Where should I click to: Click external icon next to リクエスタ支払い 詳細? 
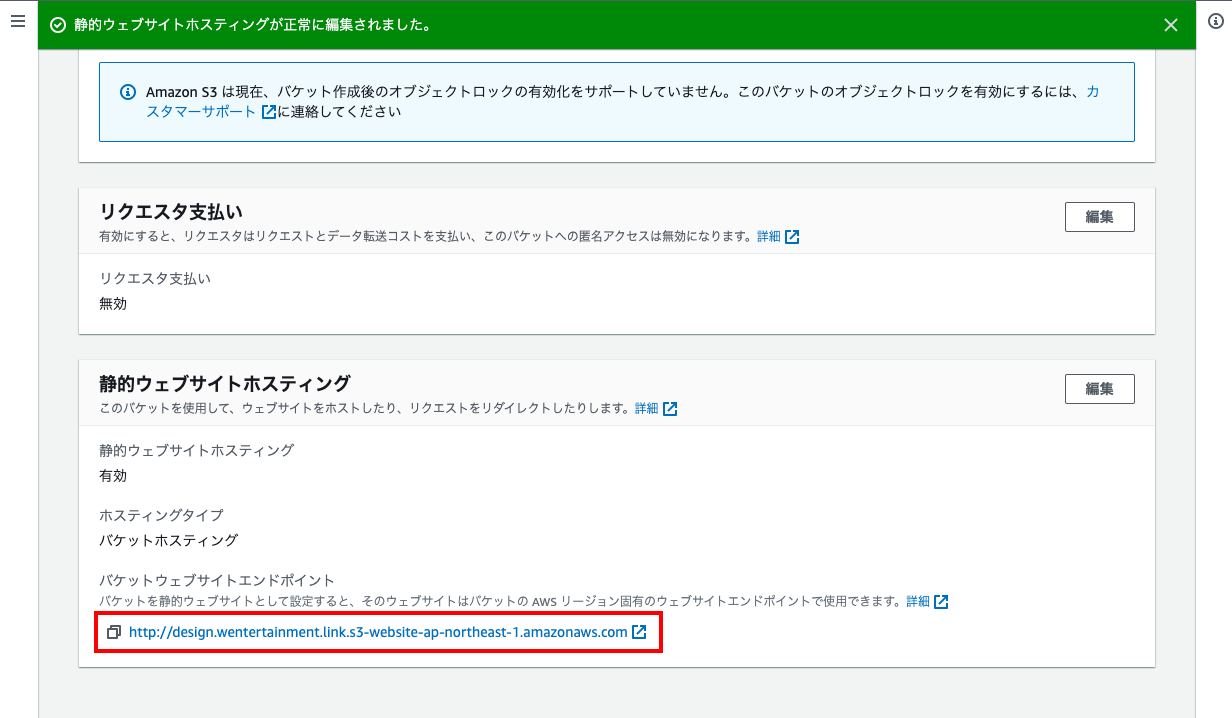792,237
